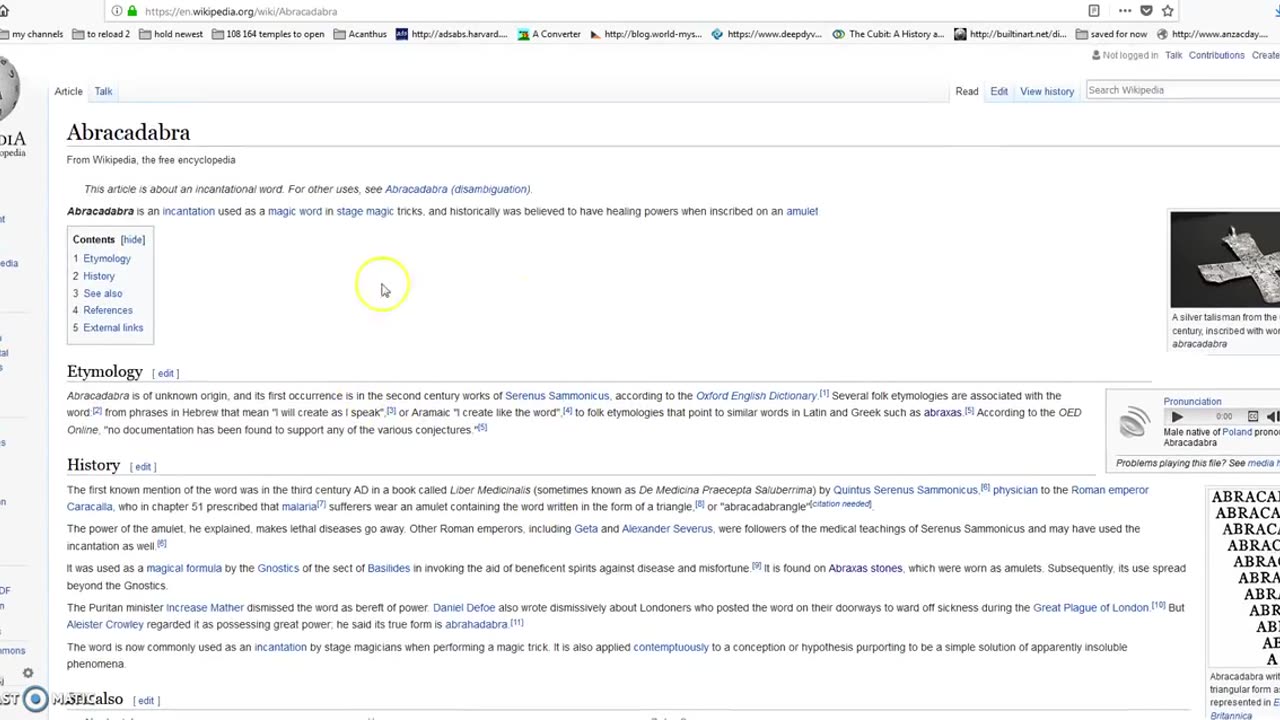Open Contributions link at top
Viewport: 1280px width, 720px height.
point(1216,55)
